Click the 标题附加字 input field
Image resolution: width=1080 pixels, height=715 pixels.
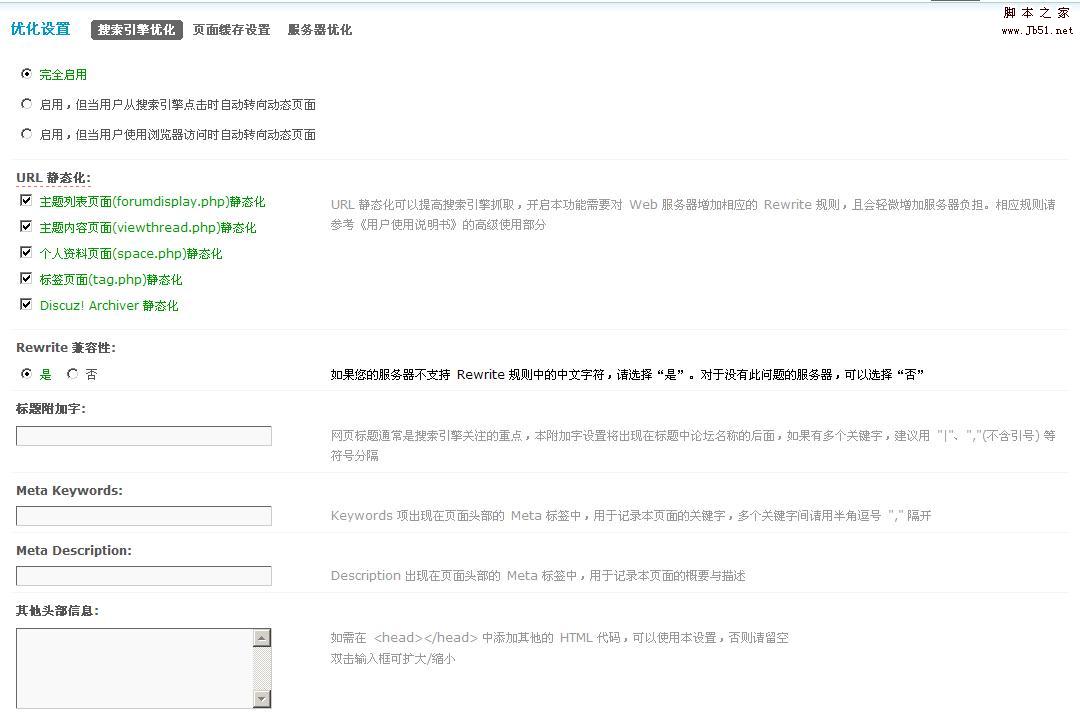coord(143,436)
